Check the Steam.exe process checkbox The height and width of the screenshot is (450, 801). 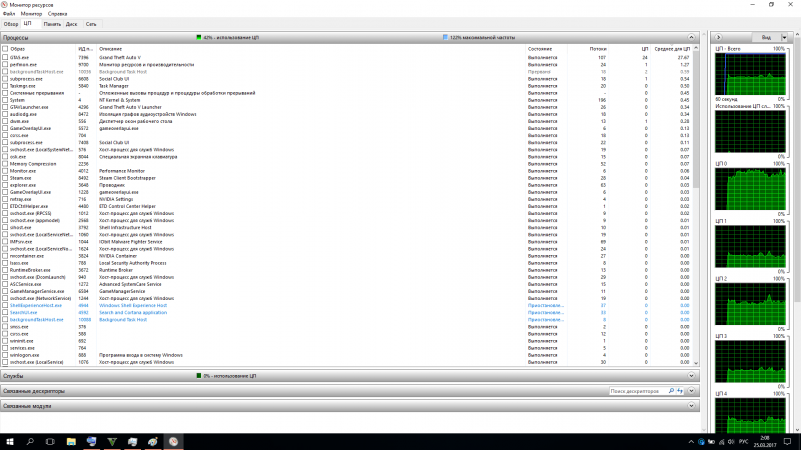5,178
